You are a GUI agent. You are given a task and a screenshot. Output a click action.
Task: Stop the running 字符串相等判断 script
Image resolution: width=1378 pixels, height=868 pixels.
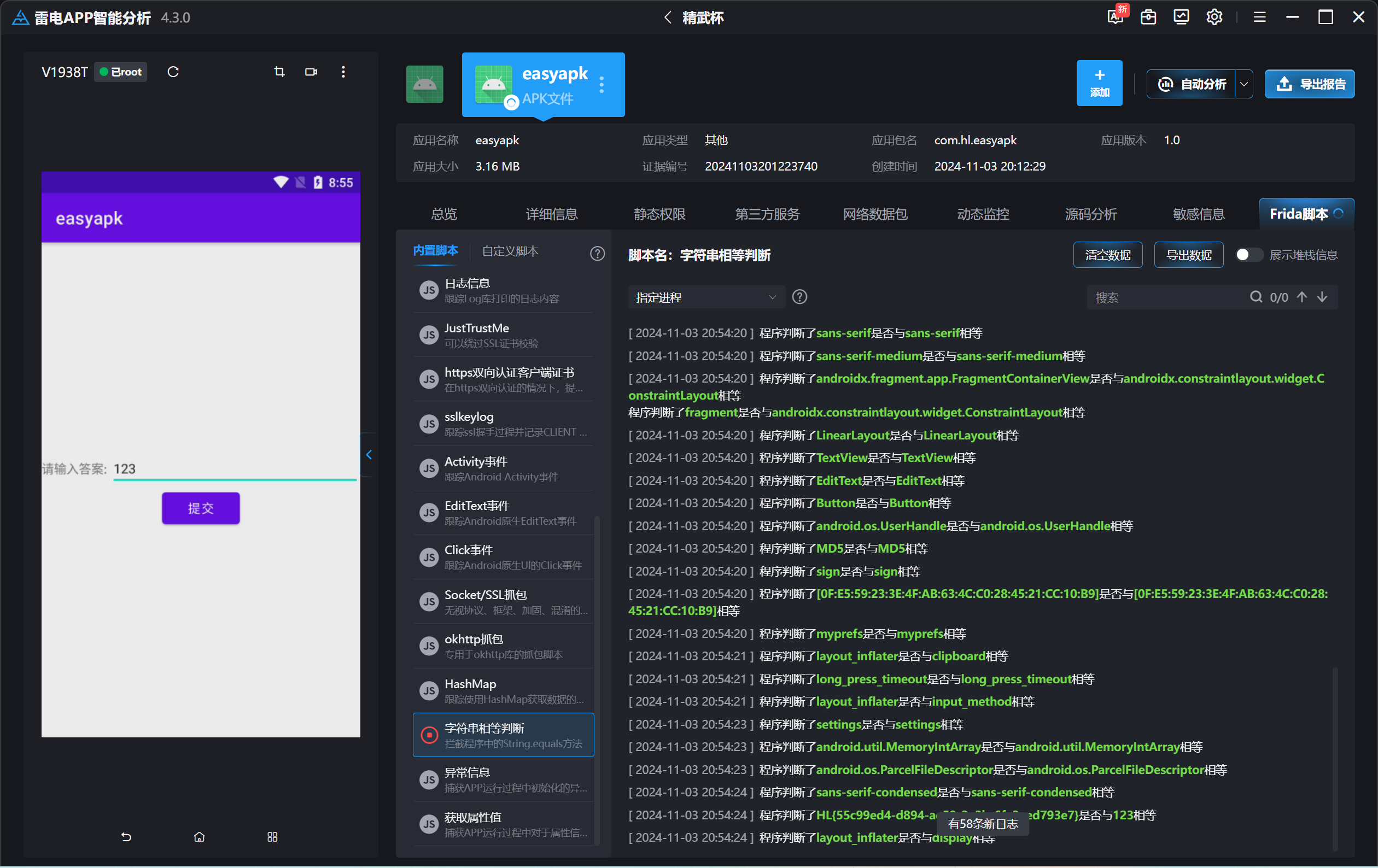429,735
